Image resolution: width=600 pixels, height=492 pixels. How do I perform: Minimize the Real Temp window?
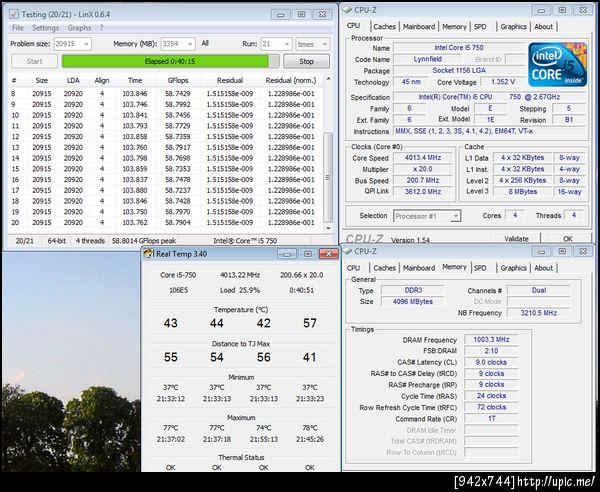tap(287, 254)
